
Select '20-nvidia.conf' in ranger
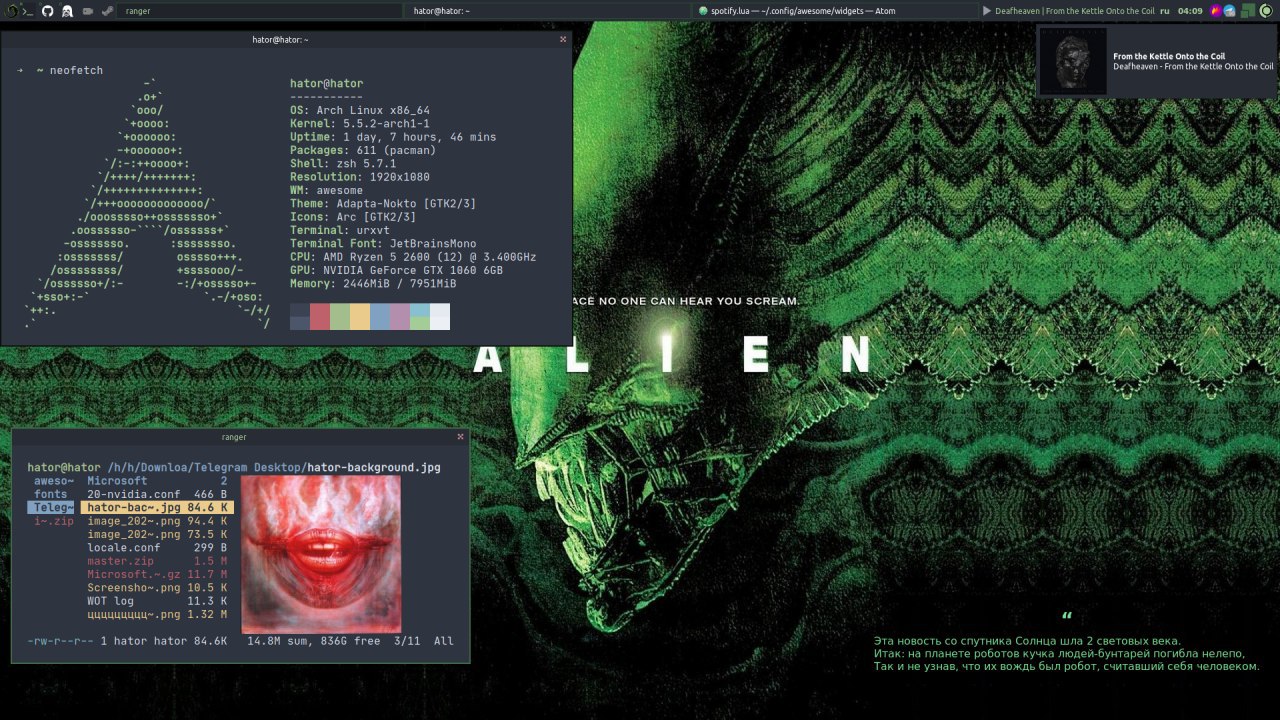pos(157,494)
